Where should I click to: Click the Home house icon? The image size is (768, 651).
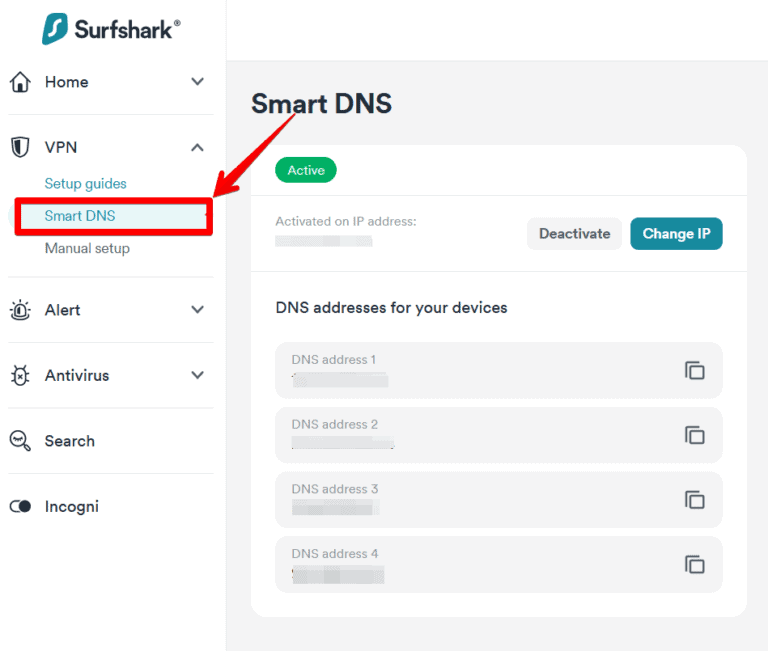click(20, 82)
